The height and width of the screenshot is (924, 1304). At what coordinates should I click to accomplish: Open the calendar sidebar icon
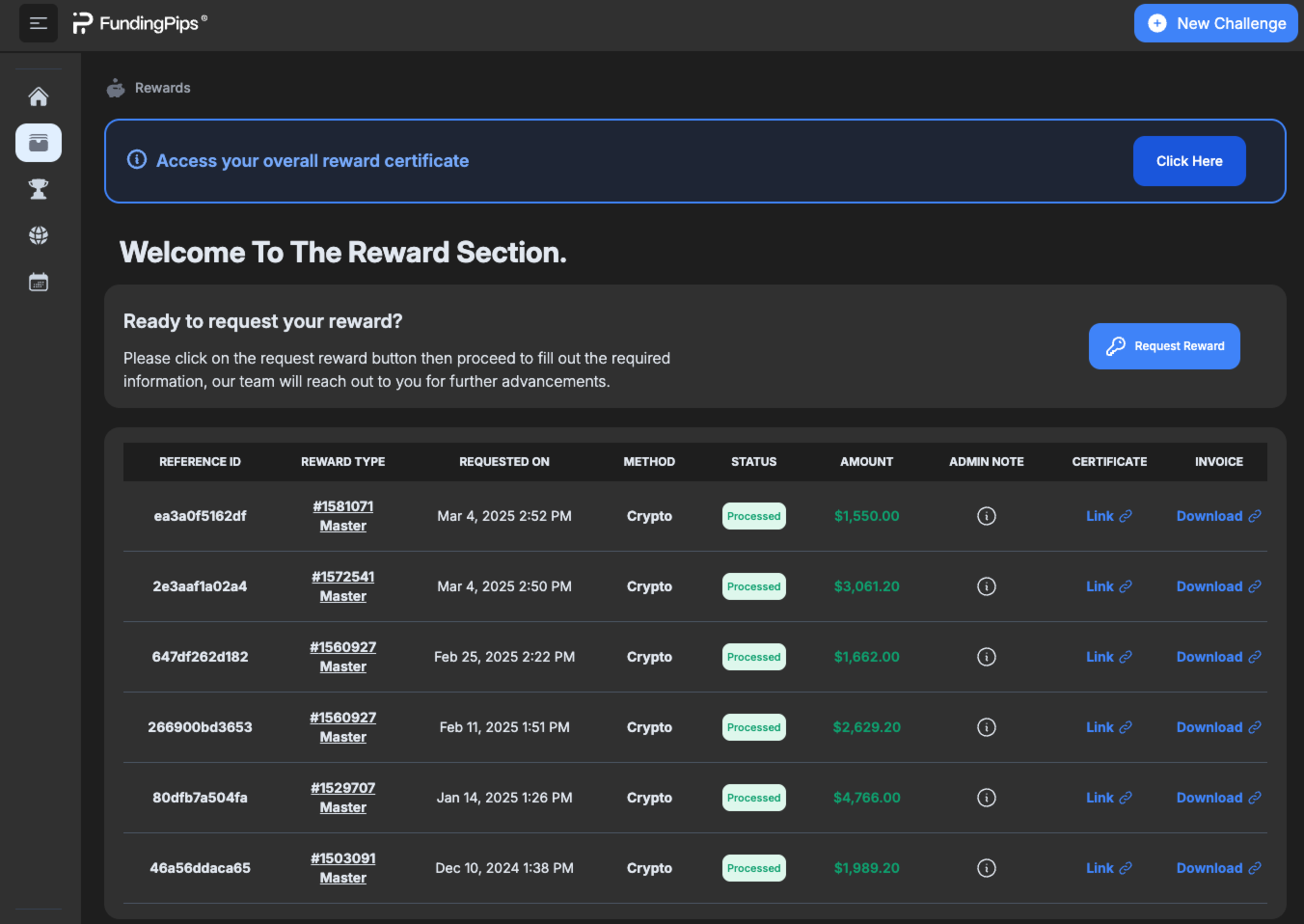coord(39,282)
